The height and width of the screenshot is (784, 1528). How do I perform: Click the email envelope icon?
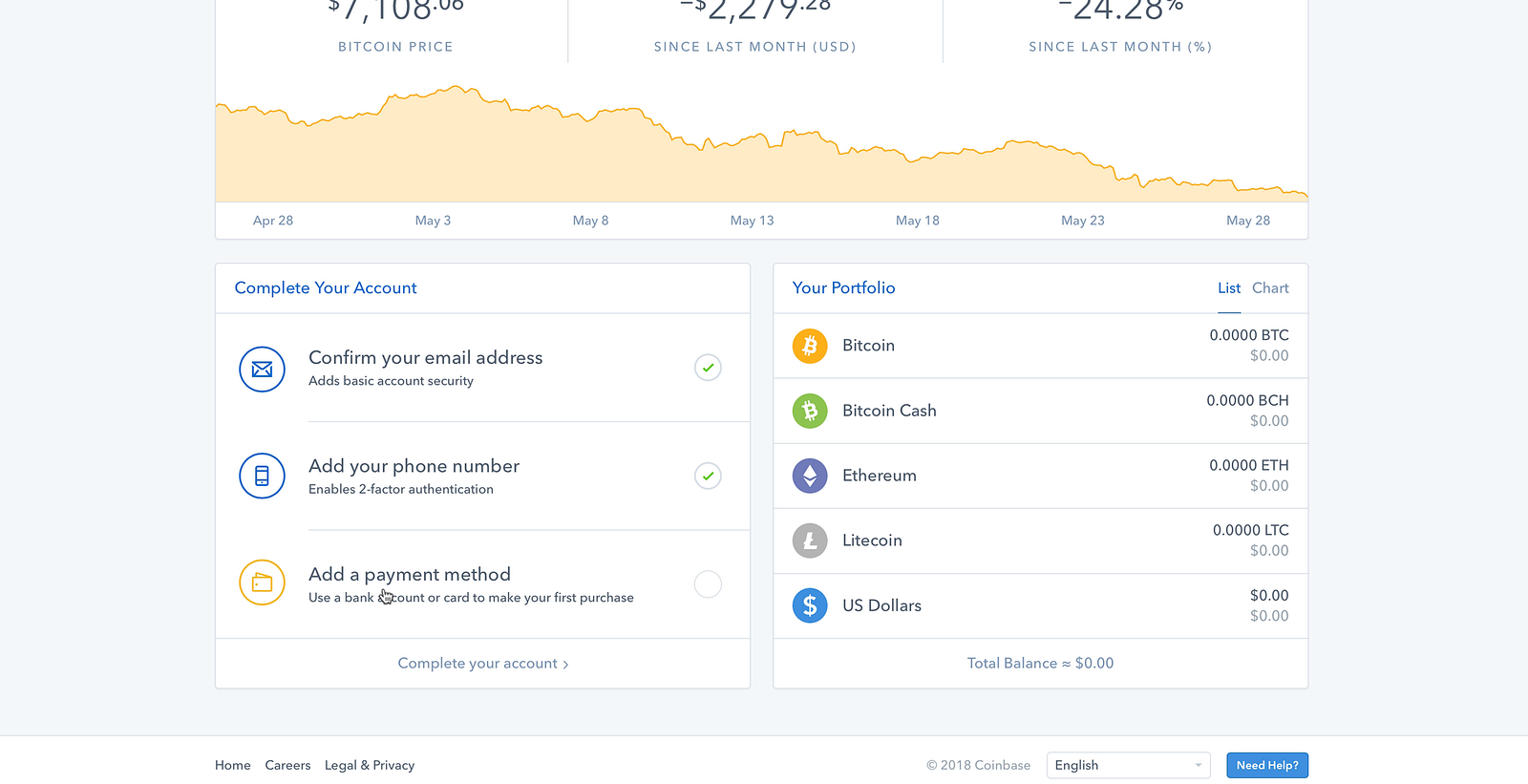(x=262, y=370)
